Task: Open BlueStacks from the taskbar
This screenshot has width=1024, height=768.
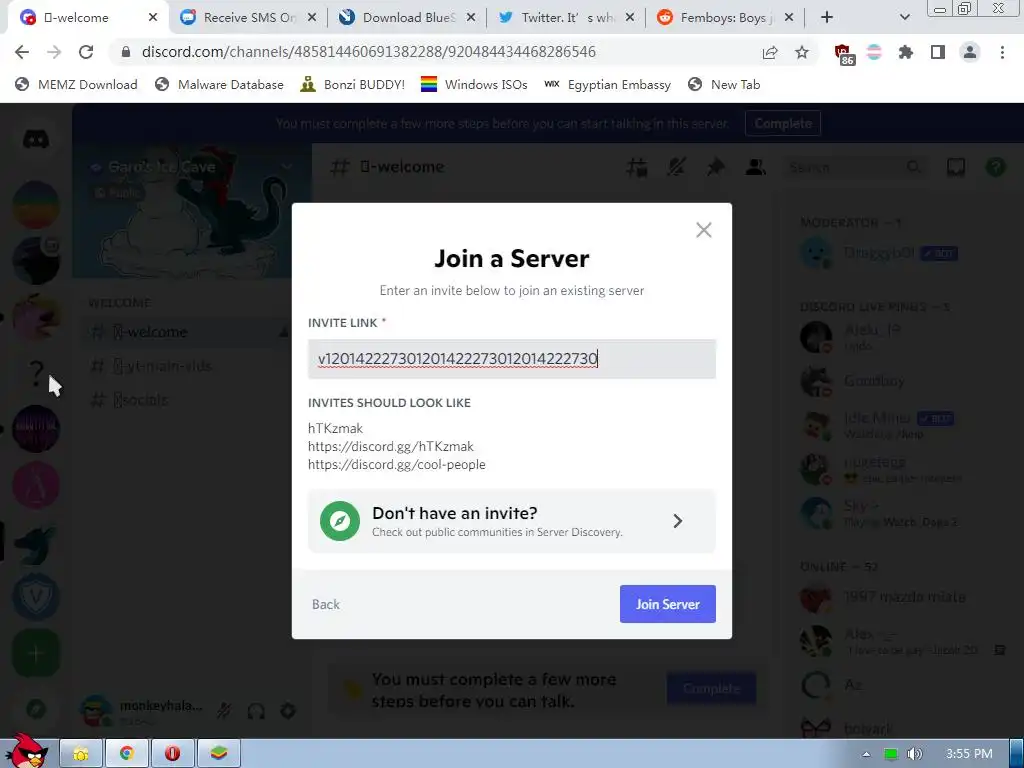Action: pos(219,754)
